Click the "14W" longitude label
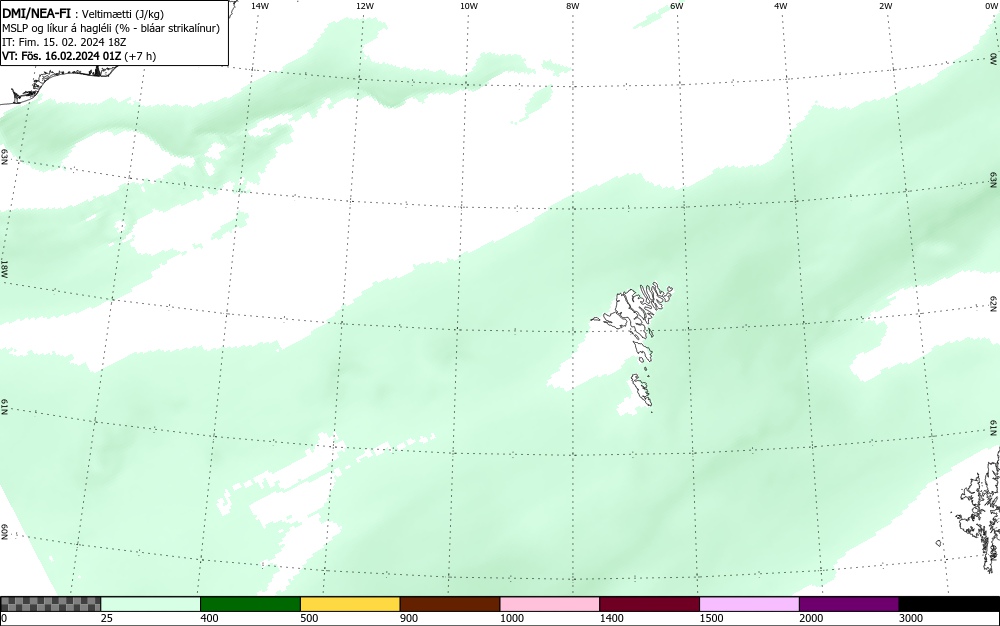Viewport: 1000px width, 626px height. [x=260, y=6]
